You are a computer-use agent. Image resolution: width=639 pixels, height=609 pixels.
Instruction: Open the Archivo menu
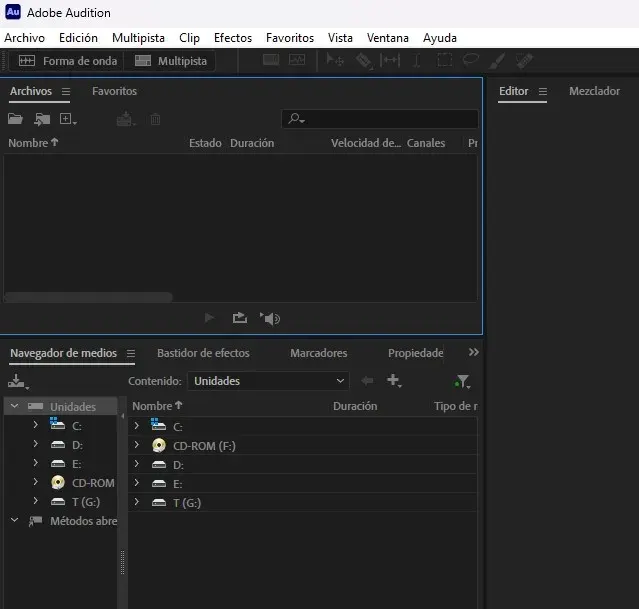click(x=24, y=38)
